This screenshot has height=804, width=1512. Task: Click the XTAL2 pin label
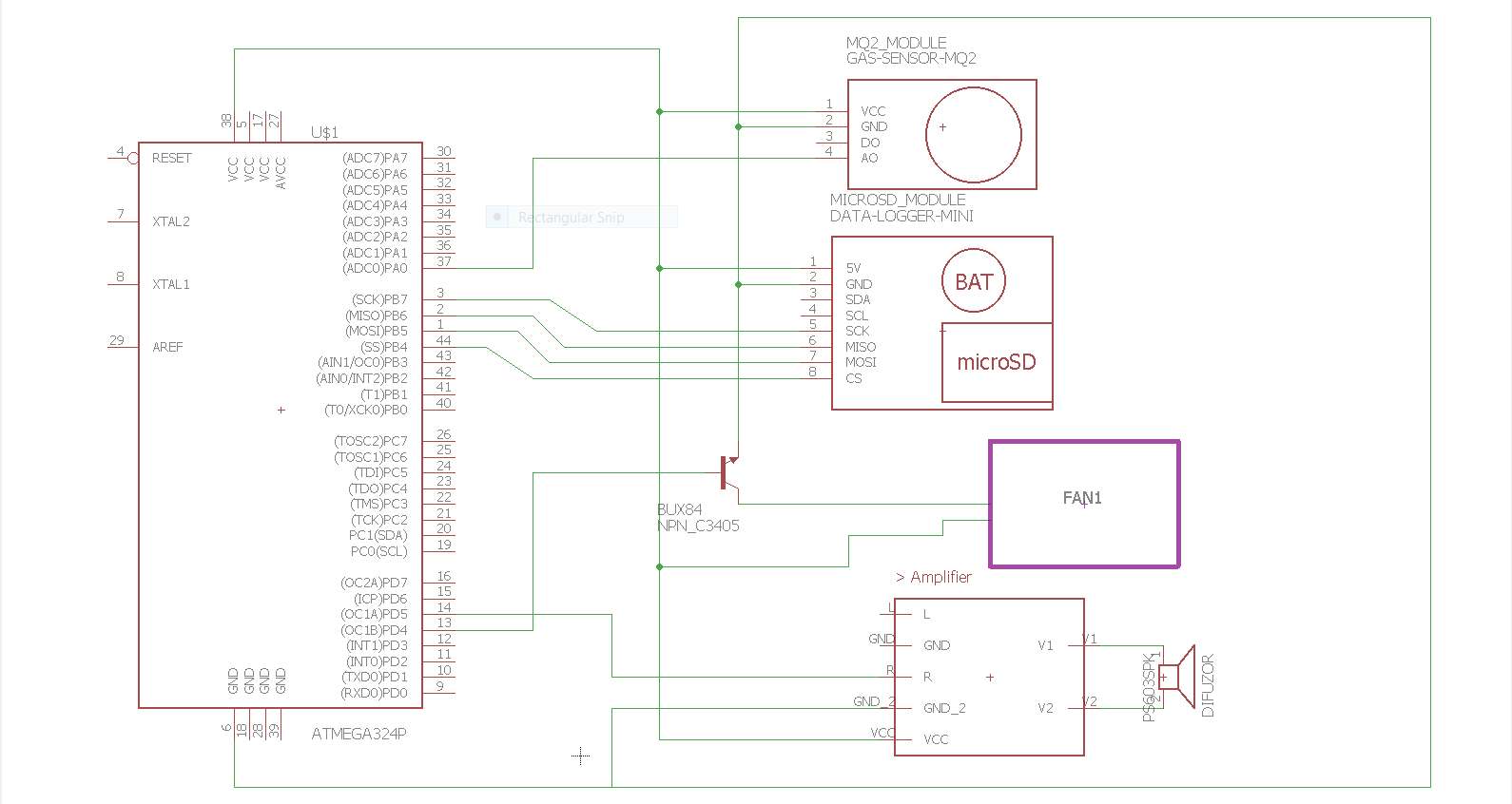[x=171, y=221]
